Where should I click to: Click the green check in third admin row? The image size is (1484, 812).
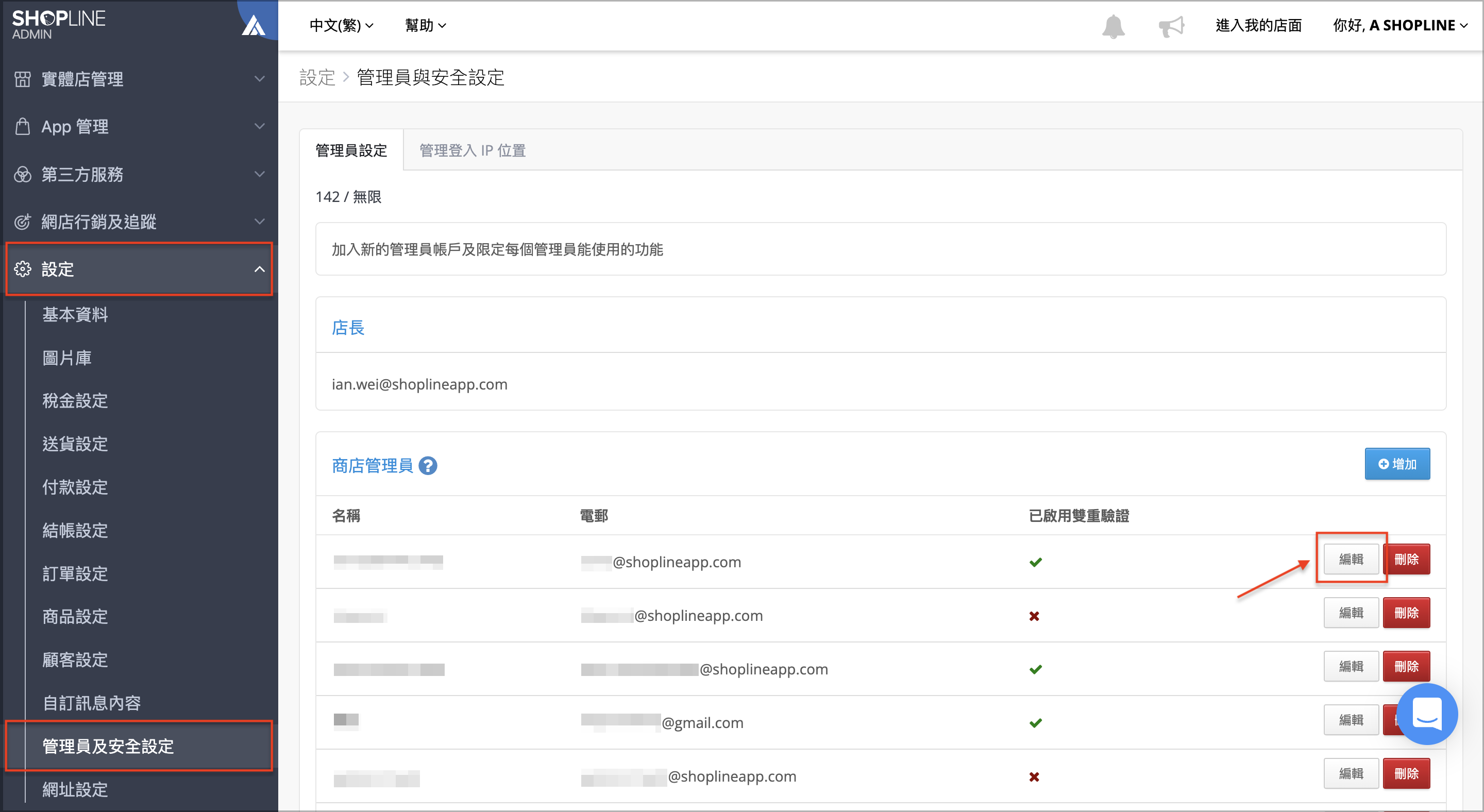[1035, 669]
